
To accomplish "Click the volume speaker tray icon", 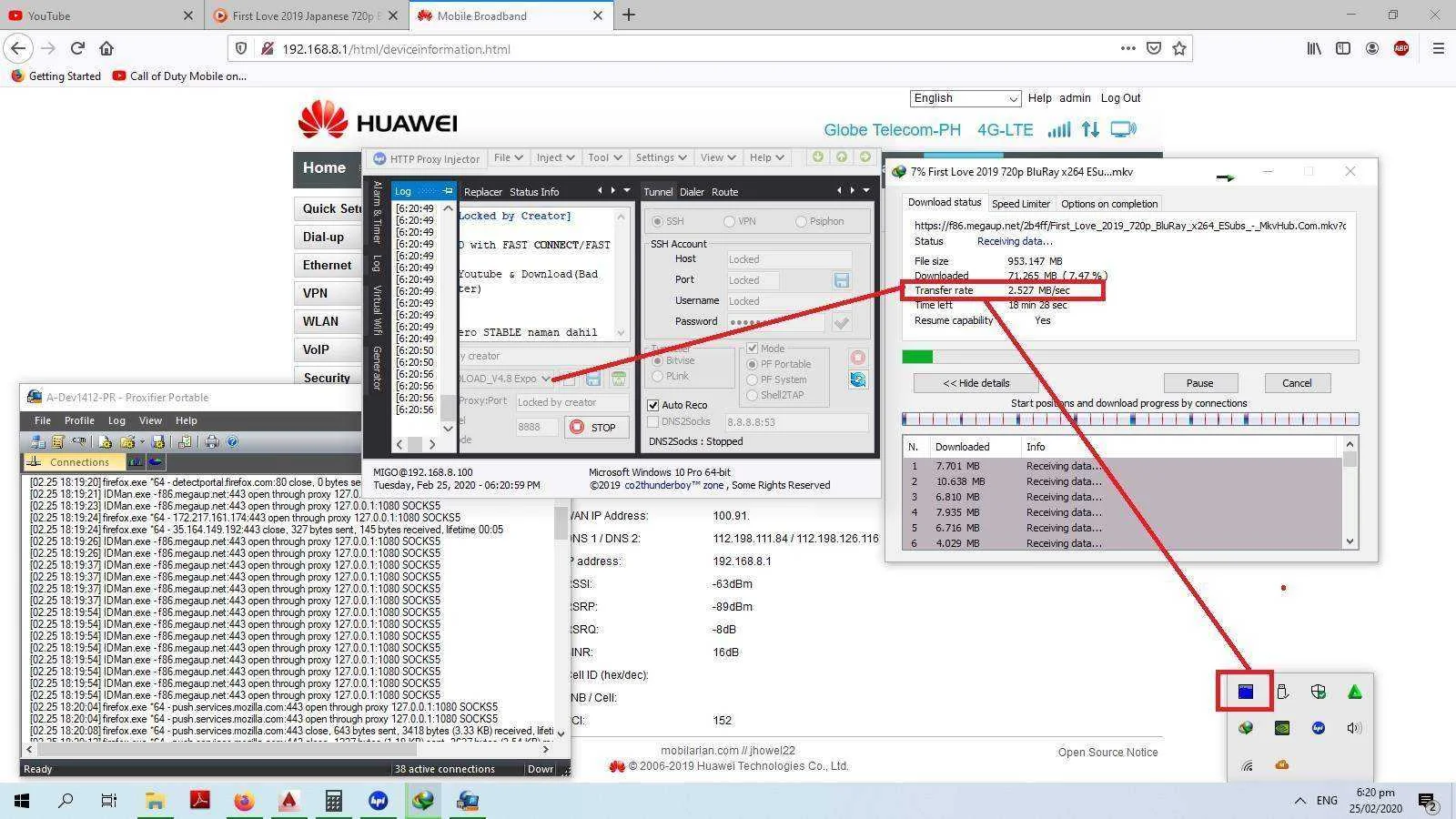I will click(1355, 728).
